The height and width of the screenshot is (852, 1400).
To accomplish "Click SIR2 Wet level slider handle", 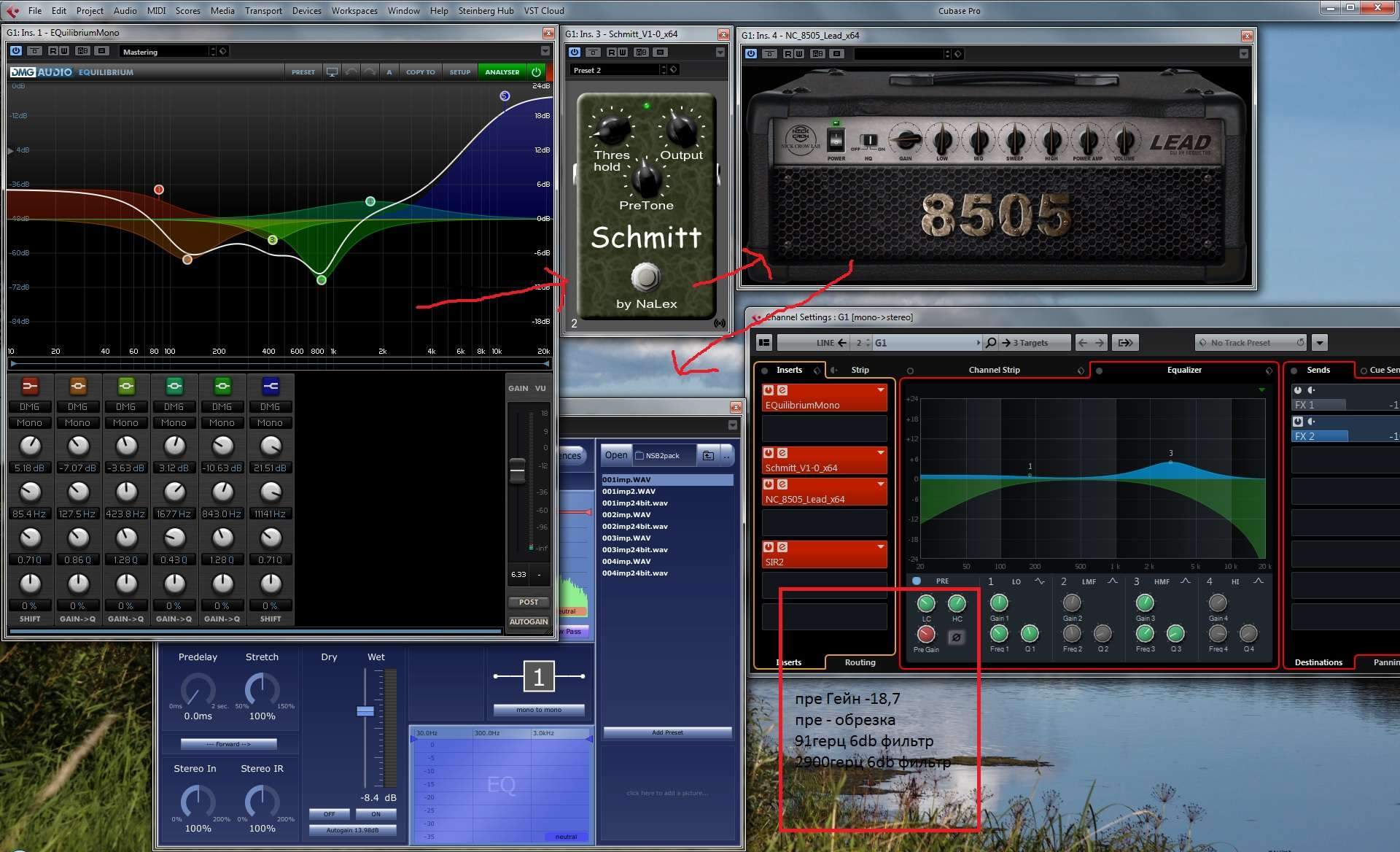I will 365,711.
